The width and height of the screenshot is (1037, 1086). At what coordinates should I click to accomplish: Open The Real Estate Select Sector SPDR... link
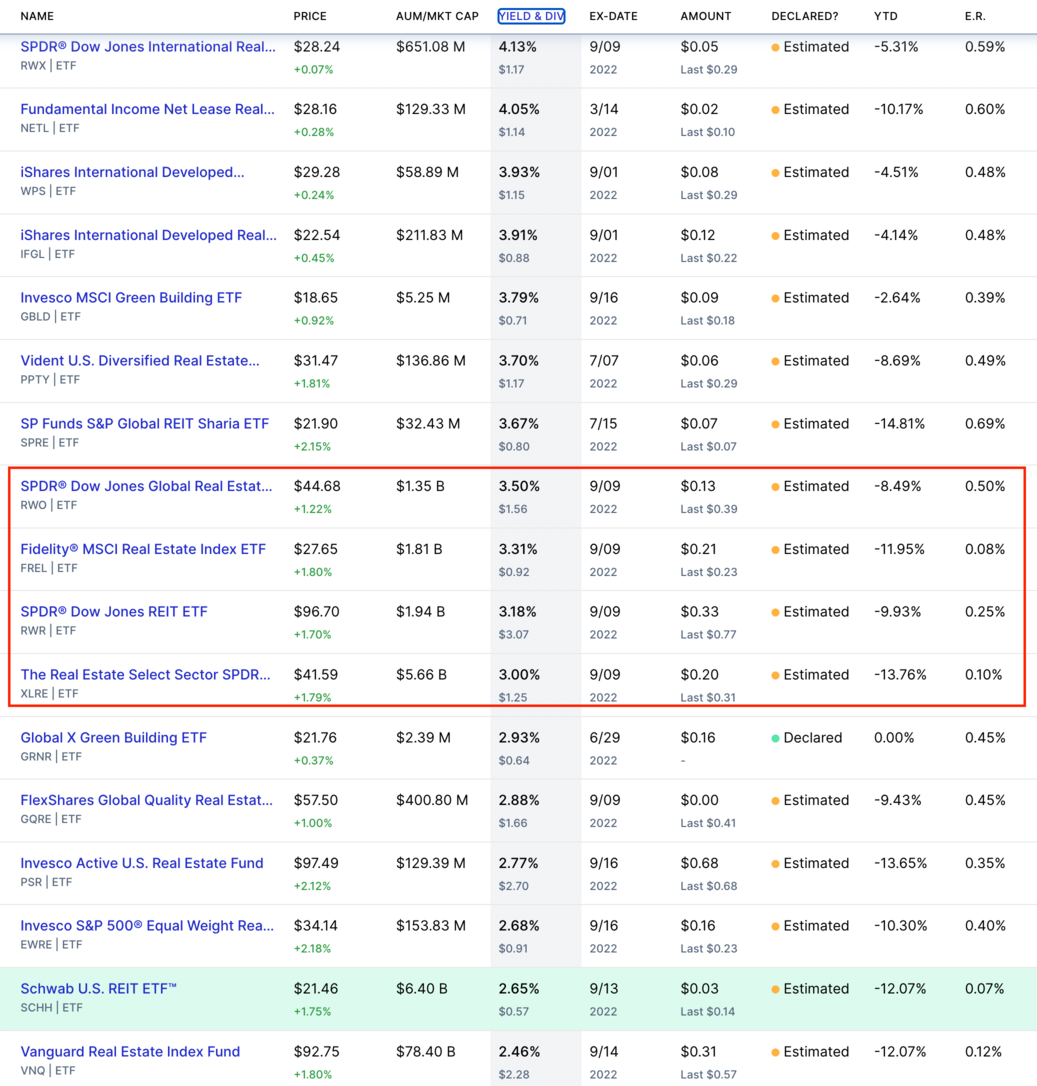145,674
